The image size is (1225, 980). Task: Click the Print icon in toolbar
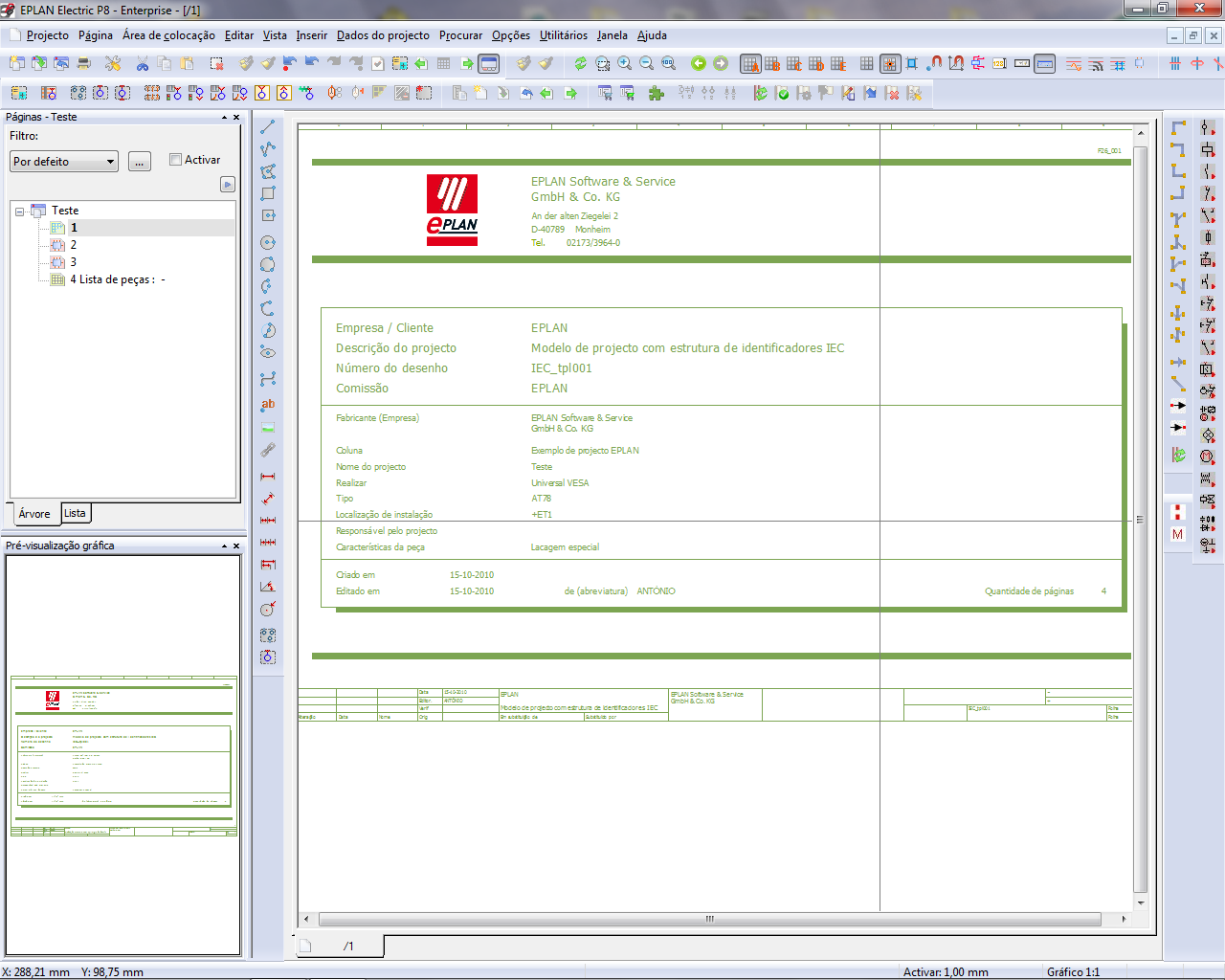pos(84,63)
